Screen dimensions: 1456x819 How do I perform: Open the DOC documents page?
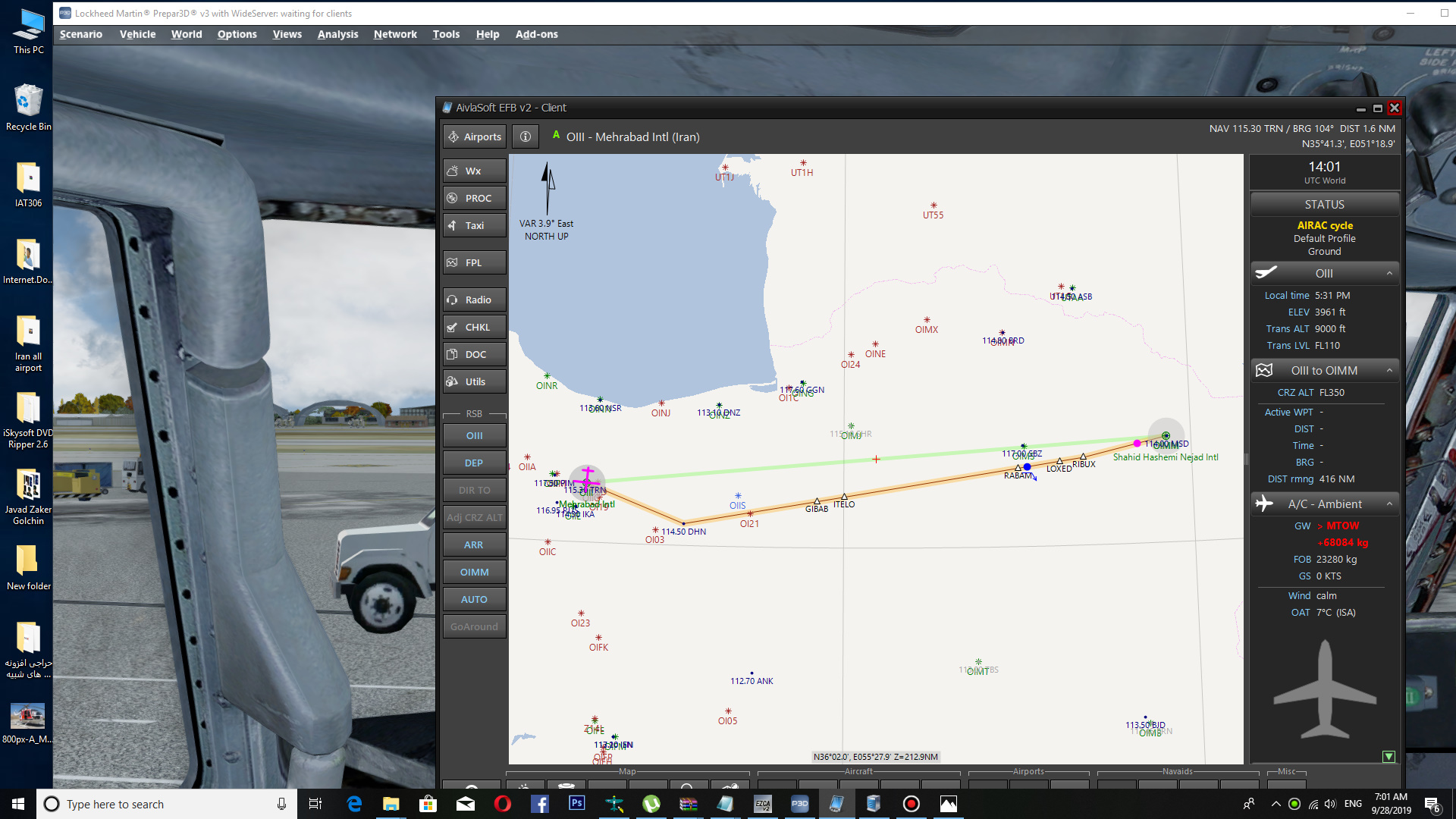(x=475, y=354)
